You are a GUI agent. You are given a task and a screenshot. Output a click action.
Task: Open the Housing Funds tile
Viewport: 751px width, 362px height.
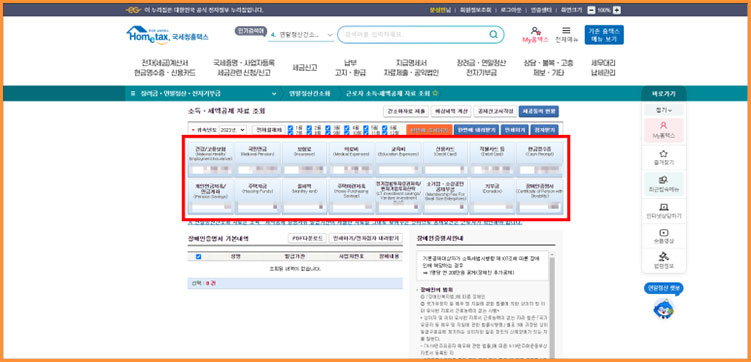[x=258, y=196]
